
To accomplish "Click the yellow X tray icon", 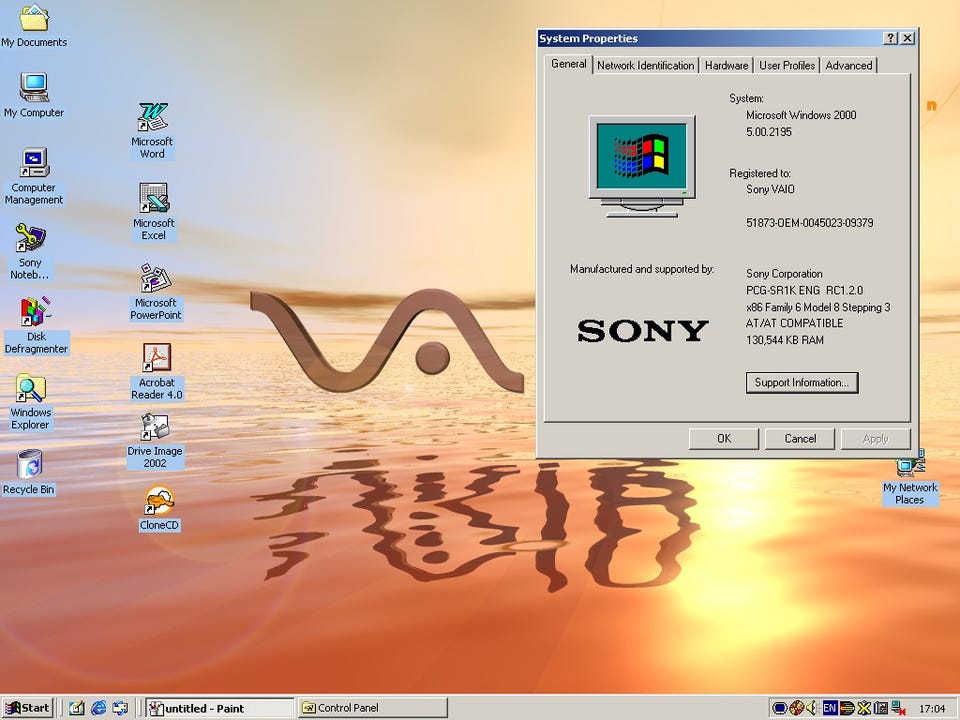I will point(864,708).
